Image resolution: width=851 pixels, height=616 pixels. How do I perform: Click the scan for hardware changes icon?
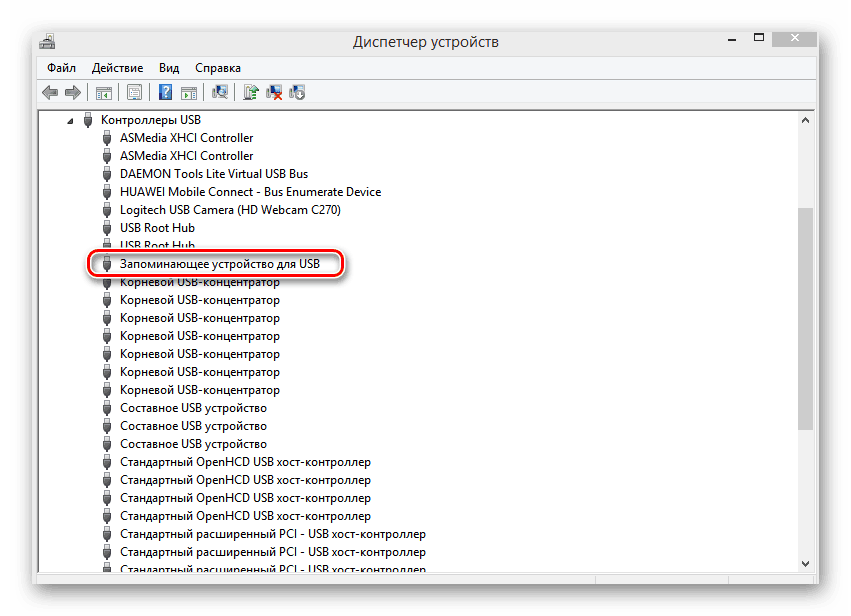pos(220,93)
